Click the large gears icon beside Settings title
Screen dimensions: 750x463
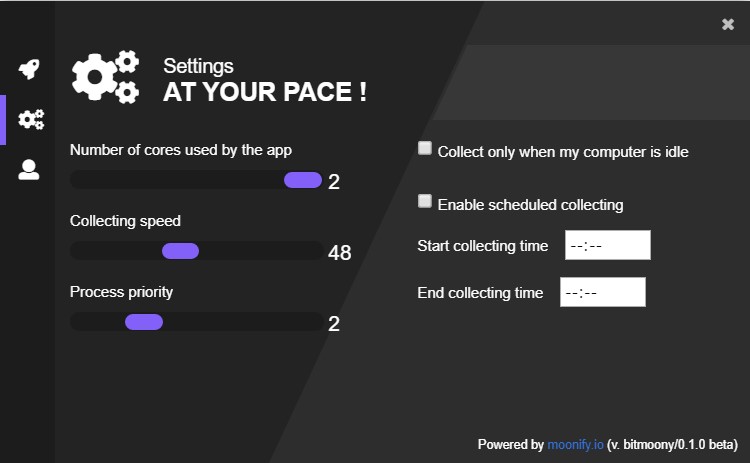[x=106, y=77]
